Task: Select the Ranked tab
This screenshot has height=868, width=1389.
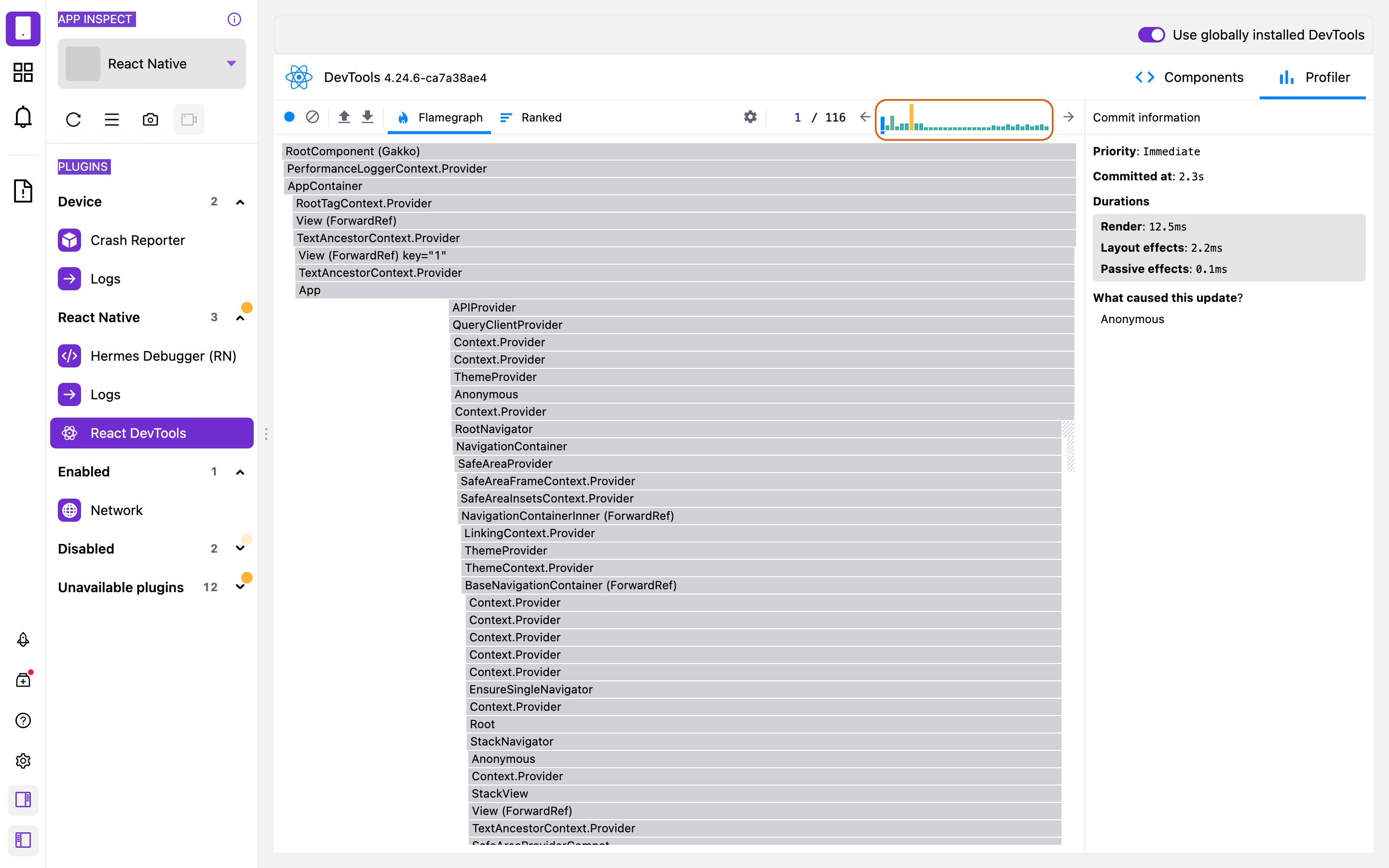Action: 531,117
